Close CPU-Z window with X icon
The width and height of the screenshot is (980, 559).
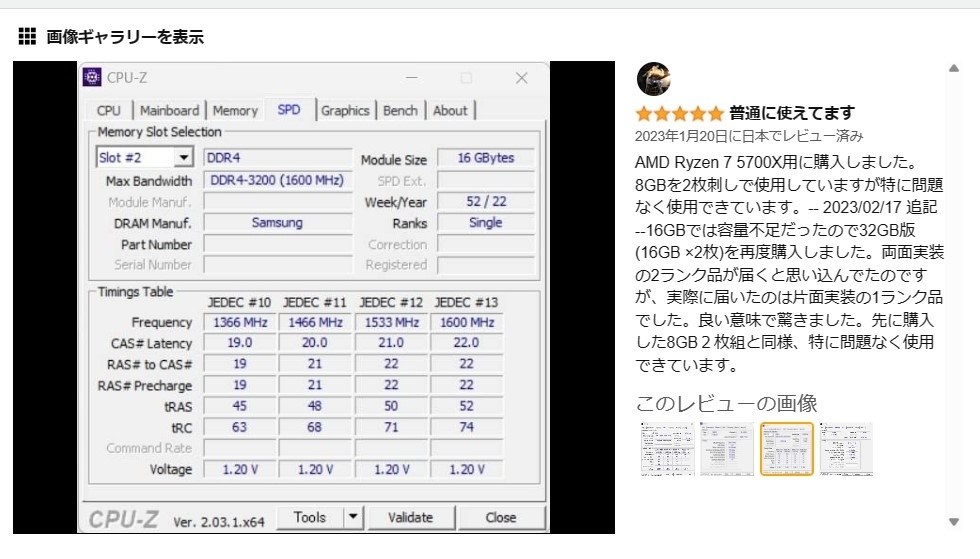[521, 78]
